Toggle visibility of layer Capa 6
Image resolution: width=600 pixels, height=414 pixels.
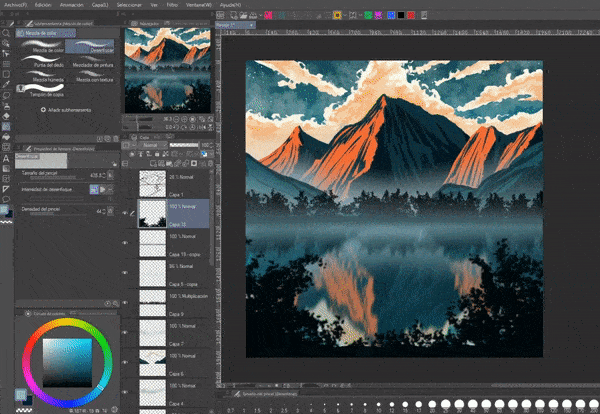tap(125, 362)
